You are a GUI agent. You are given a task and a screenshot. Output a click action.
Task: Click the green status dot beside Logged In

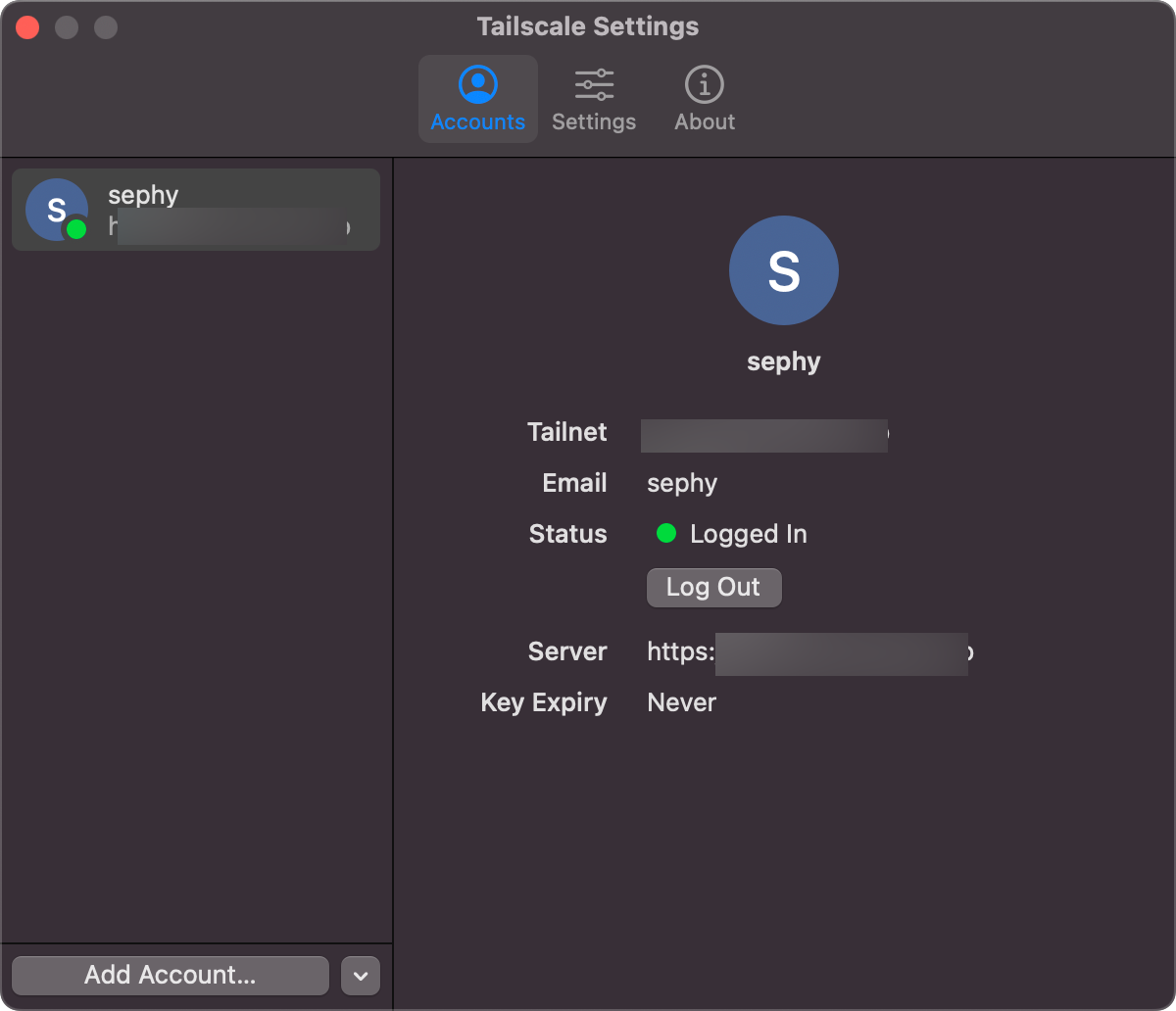[666, 533]
